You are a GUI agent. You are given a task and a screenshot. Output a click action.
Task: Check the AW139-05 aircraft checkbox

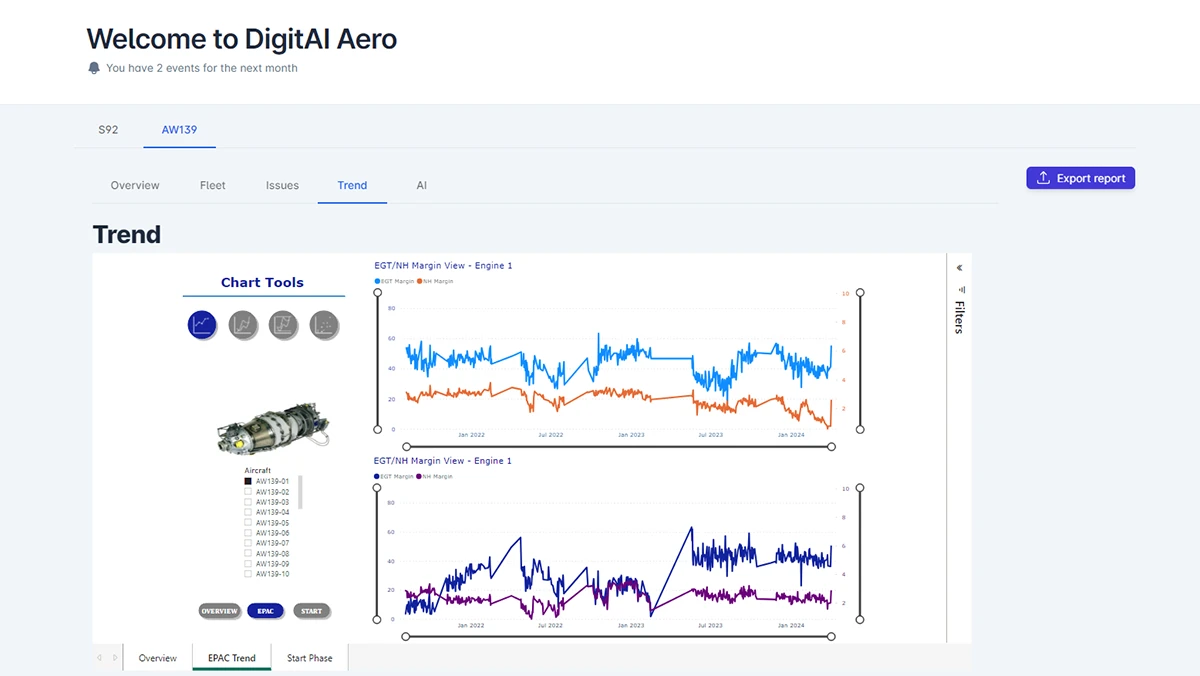point(248,523)
